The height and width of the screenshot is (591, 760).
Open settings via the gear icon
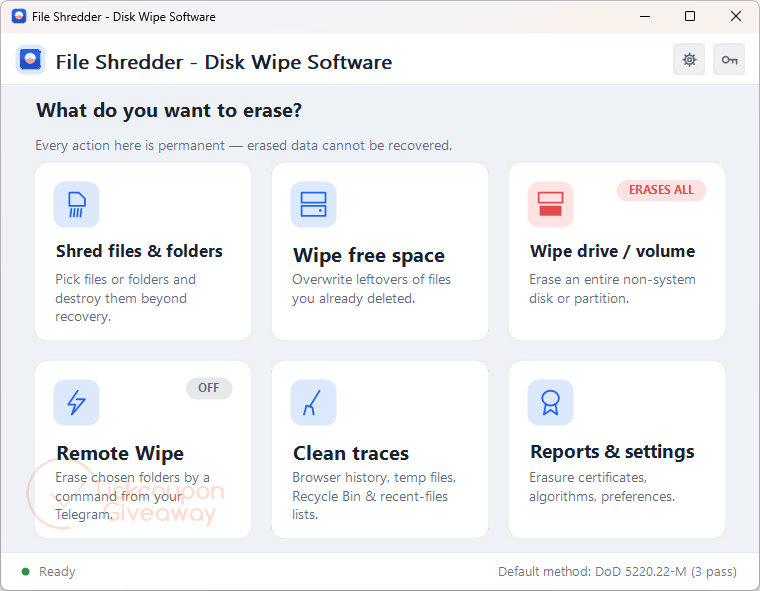click(x=689, y=60)
